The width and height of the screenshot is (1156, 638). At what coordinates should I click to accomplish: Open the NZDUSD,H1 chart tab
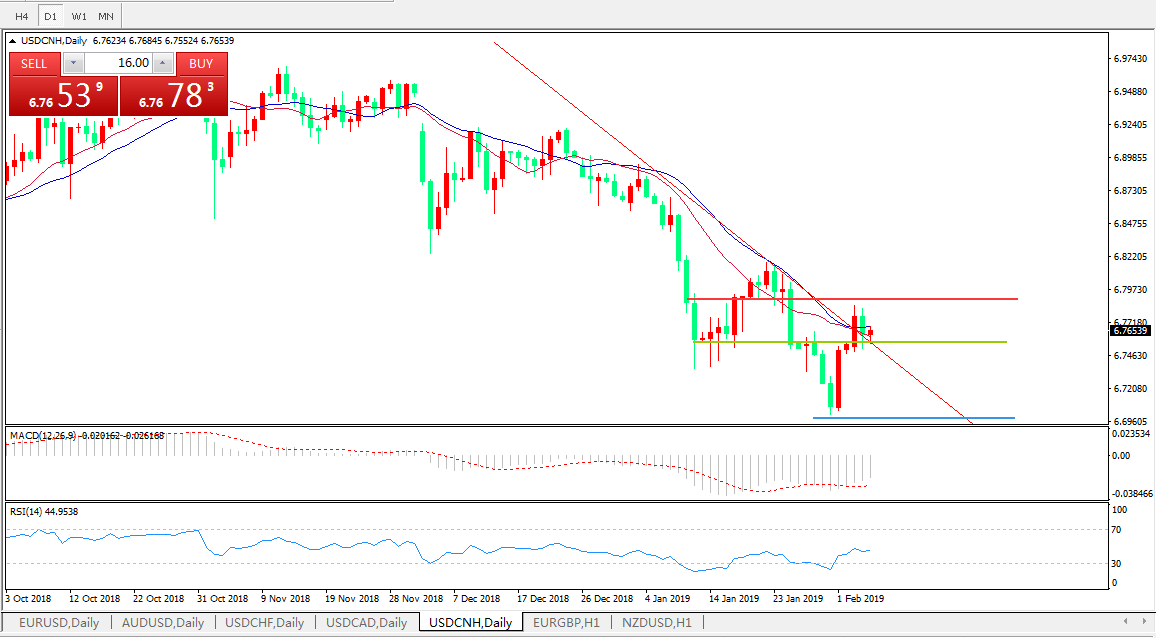656,623
